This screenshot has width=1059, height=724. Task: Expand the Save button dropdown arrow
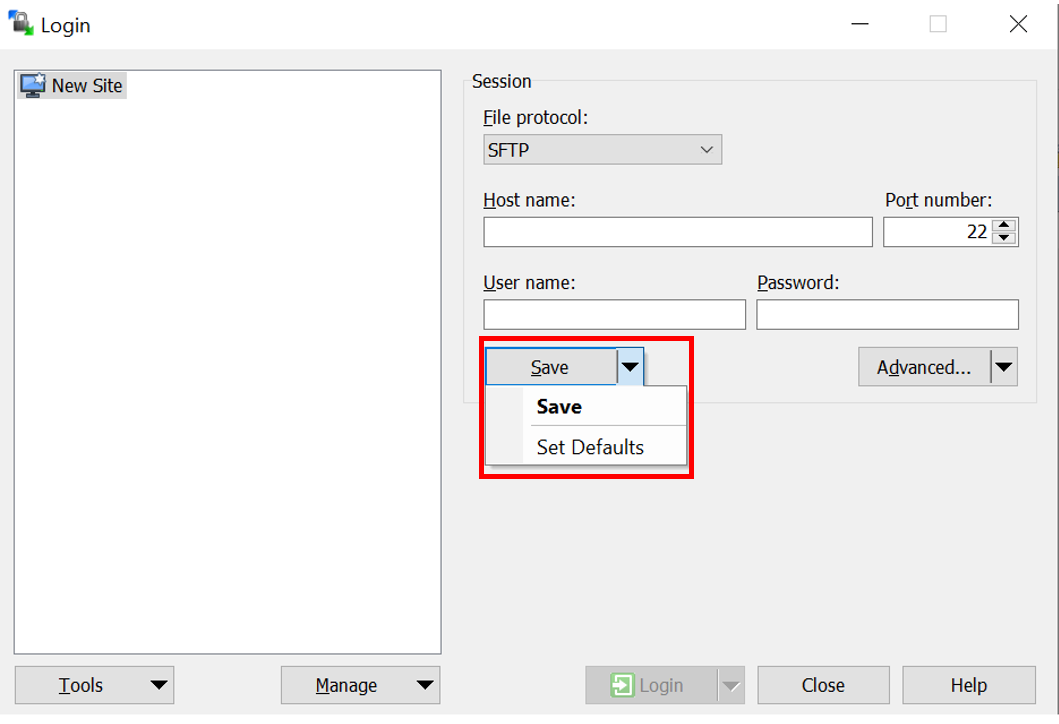[629, 367]
